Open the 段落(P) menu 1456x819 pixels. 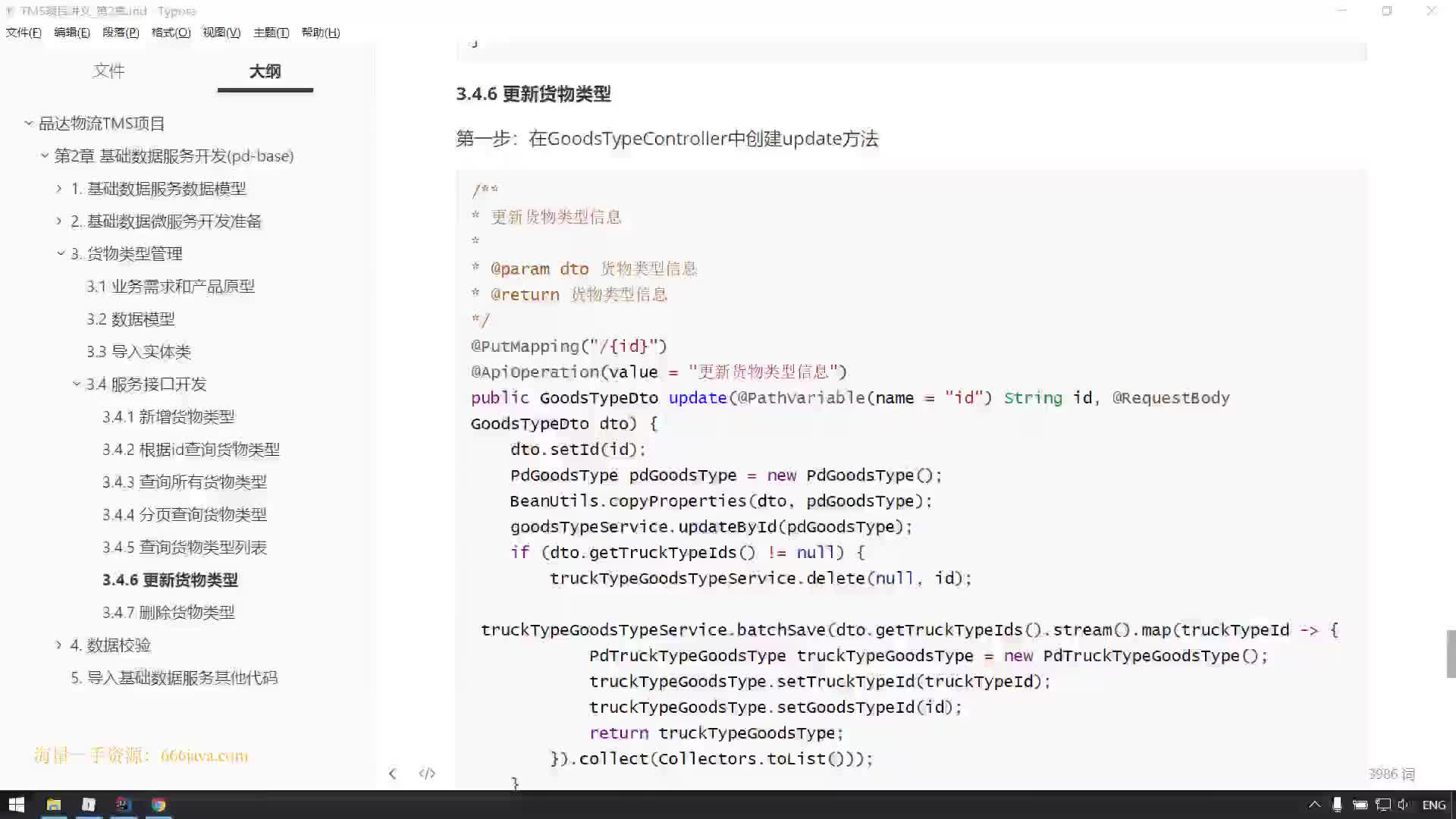121,33
